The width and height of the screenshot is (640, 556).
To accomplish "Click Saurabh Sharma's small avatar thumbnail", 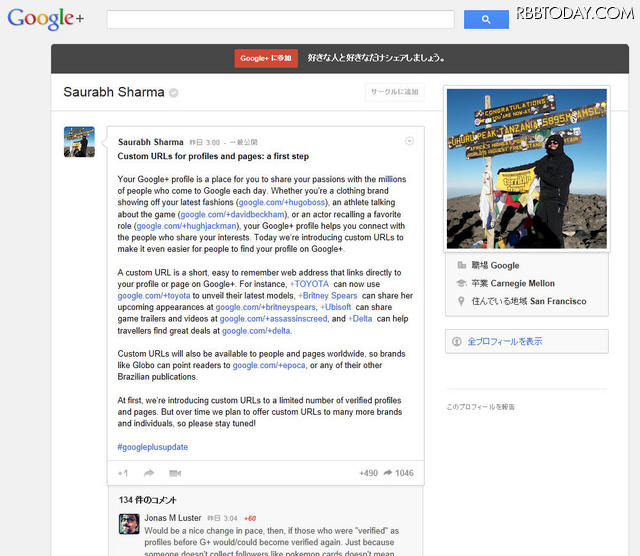I will 79,142.
